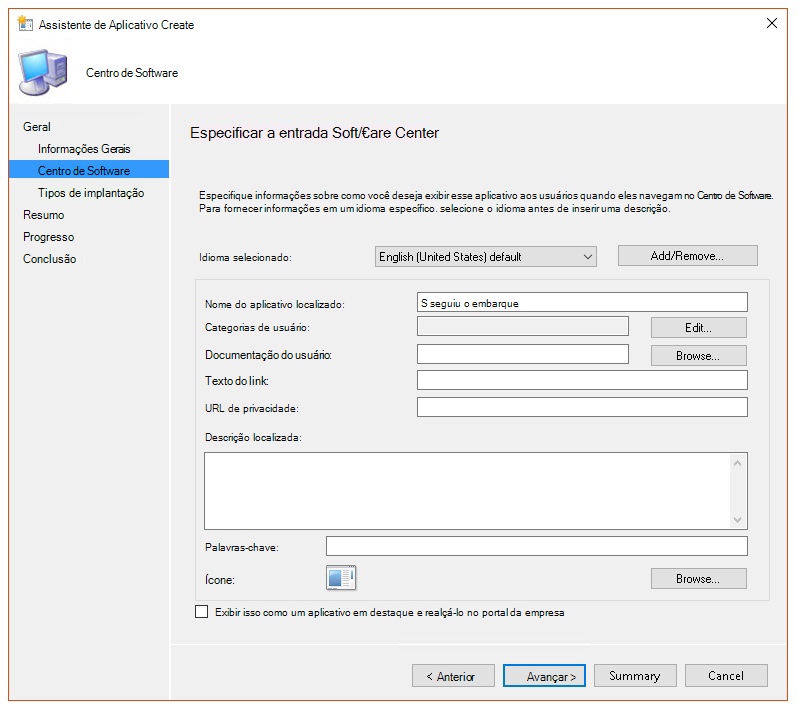Viewport: 798px width, 713px height.
Task: Browse for a new Ícone image
Action: (698, 579)
